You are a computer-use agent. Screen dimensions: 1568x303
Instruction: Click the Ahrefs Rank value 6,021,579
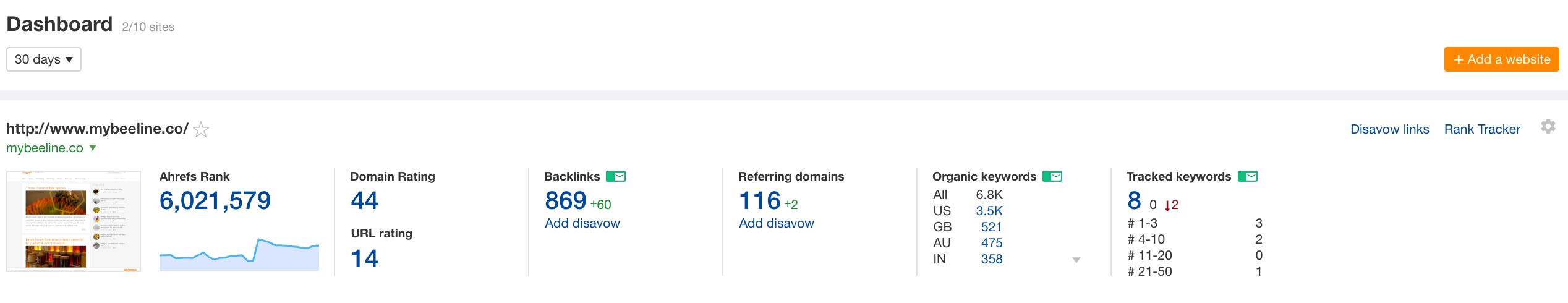tap(215, 201)
